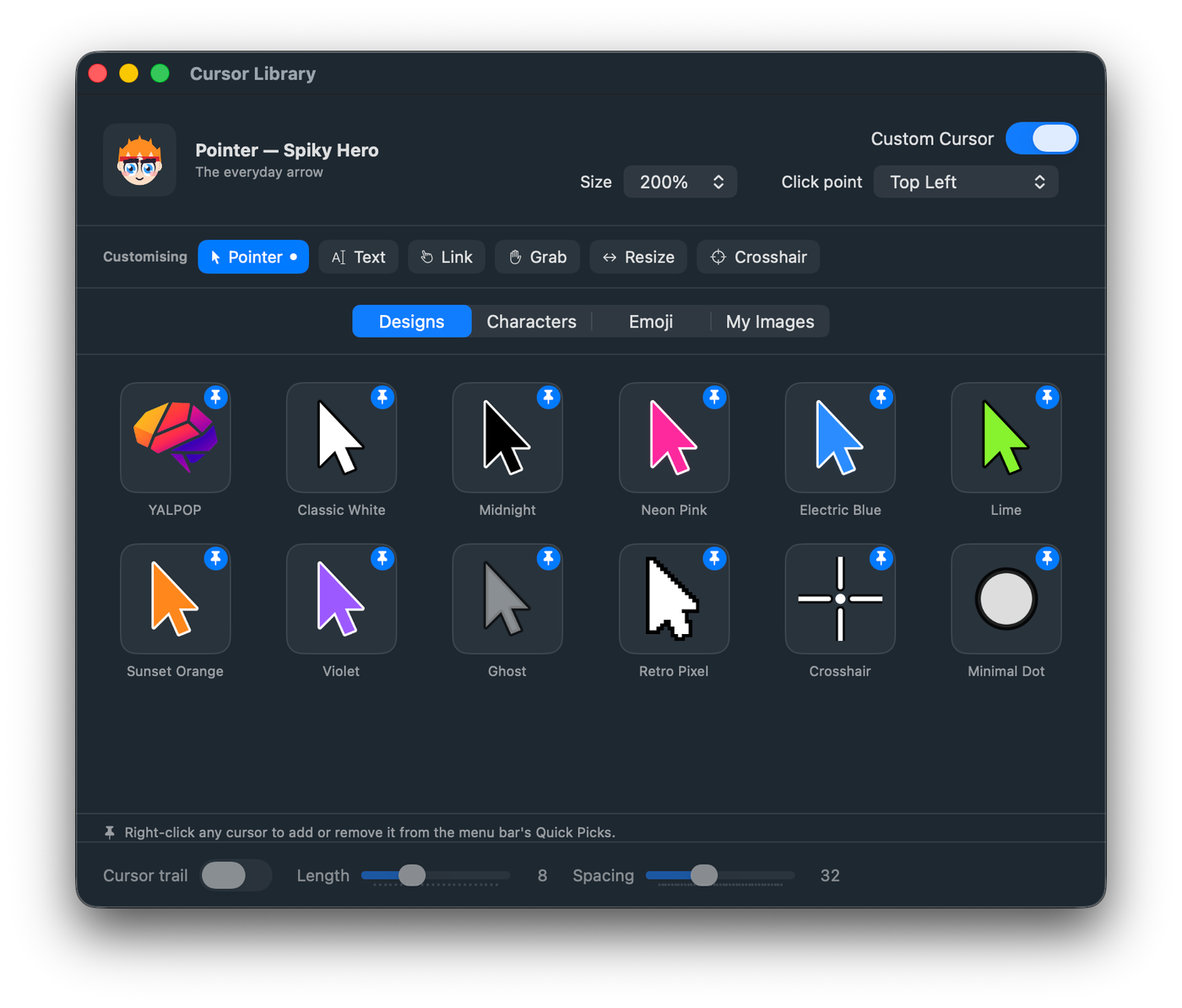Screen dimensions: 1182x1008
Task: Toggle the pin on Lime cursor
Action: (x=1048, y=397)
